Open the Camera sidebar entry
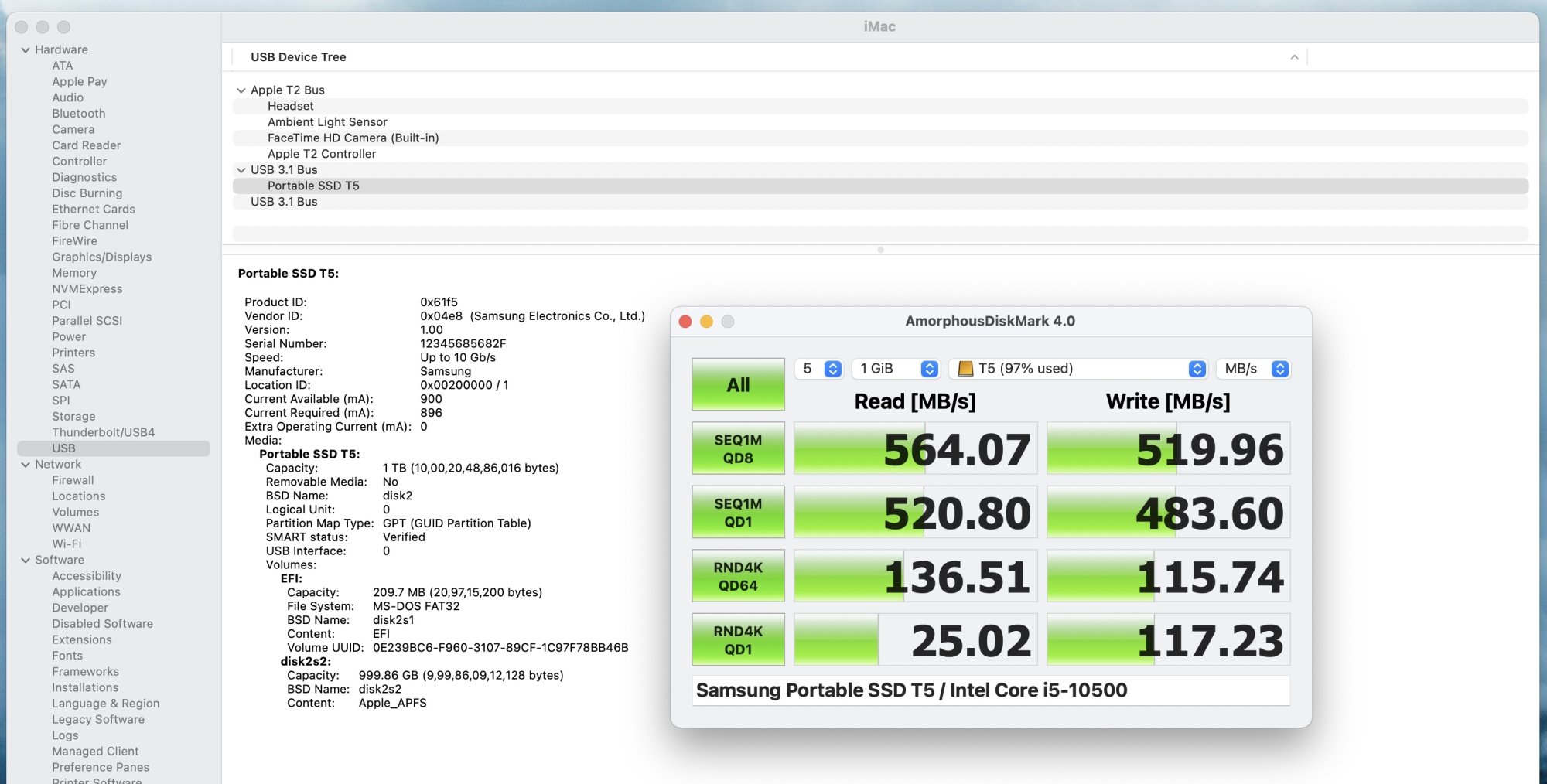Viewport: 1547px width, 784px height. (73, 130)
